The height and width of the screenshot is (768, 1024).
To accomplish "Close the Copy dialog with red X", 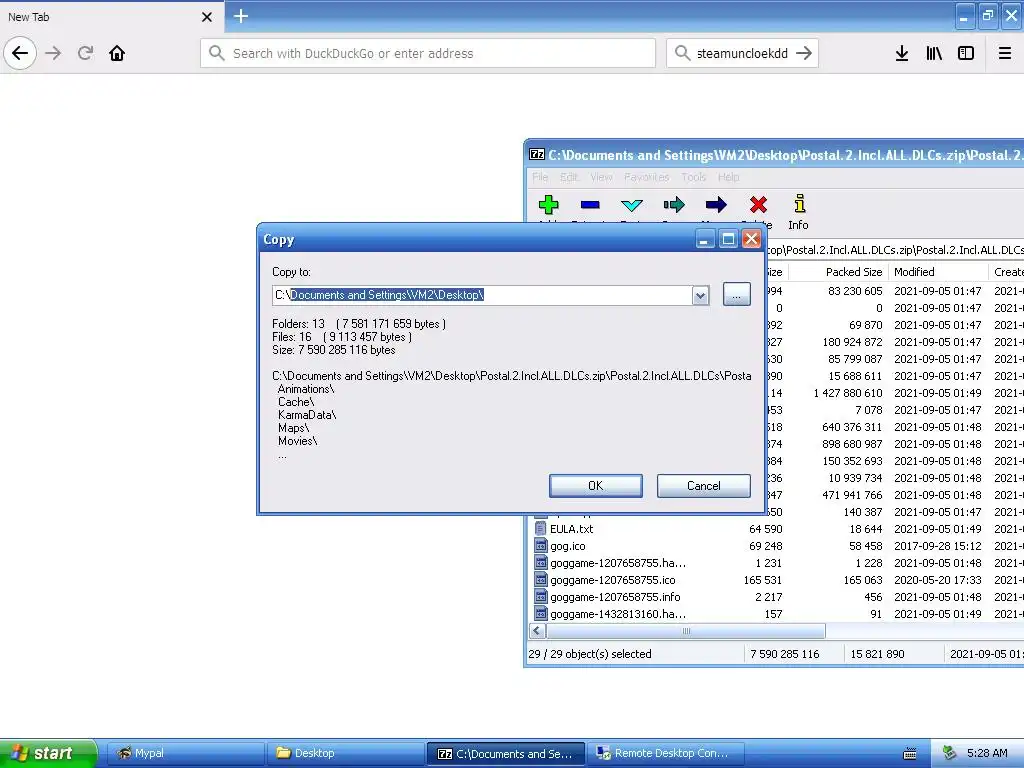I will [x=751, y=239].
